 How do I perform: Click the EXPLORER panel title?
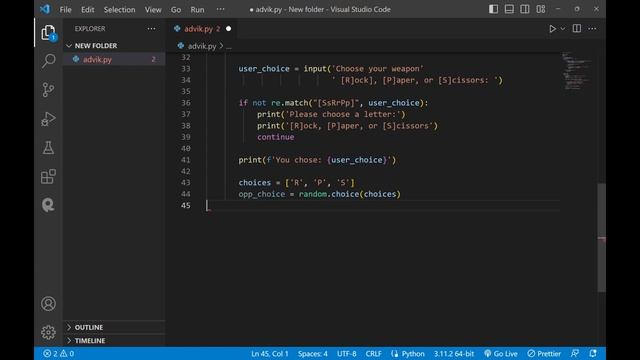tap(90, 29)
